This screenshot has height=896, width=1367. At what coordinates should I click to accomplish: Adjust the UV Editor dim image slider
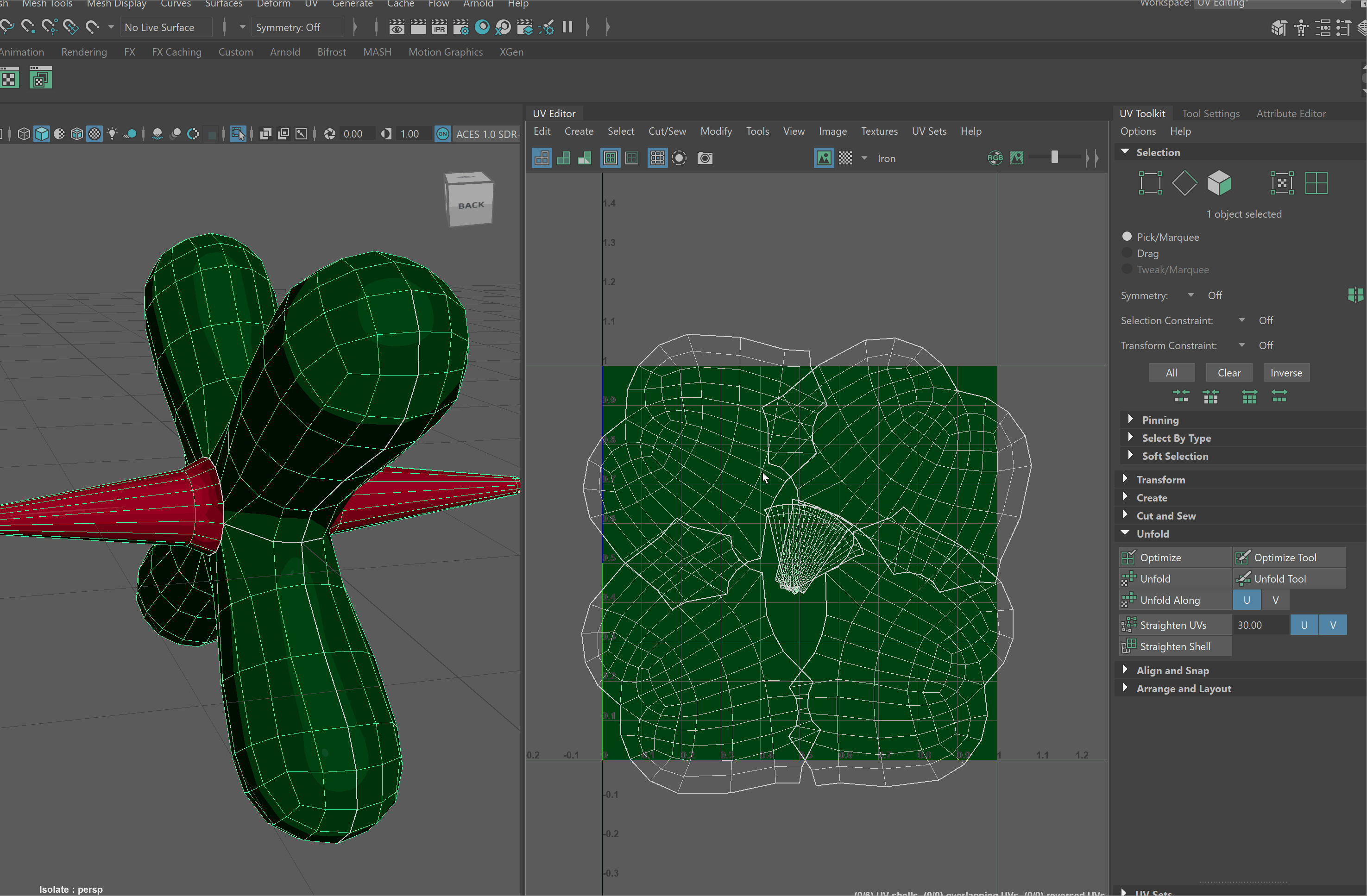[x=1054, y=158]
